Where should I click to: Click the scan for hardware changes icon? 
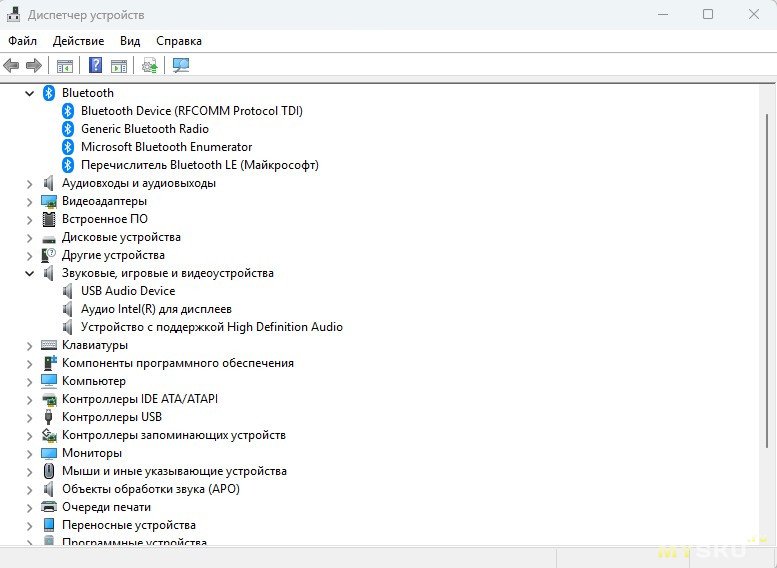point(180,66)
